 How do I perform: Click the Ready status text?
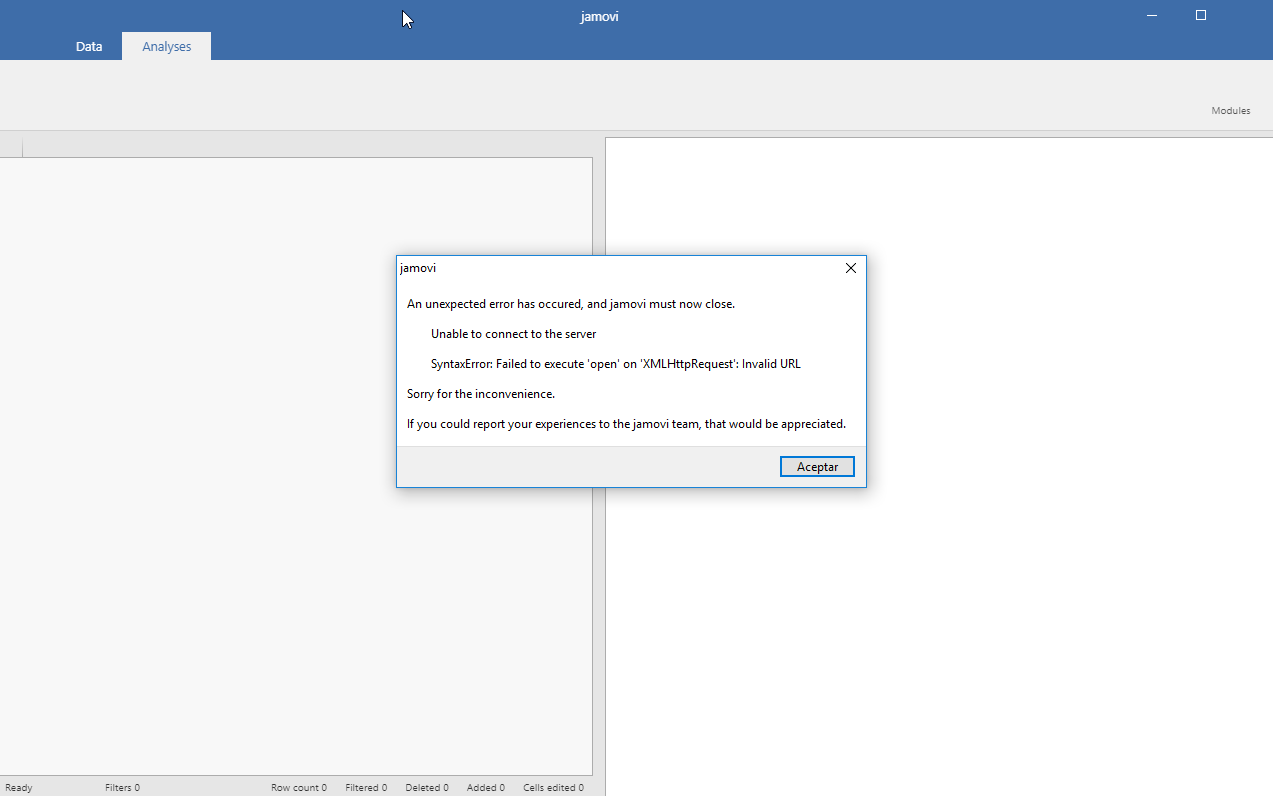[x=19, y=788]
